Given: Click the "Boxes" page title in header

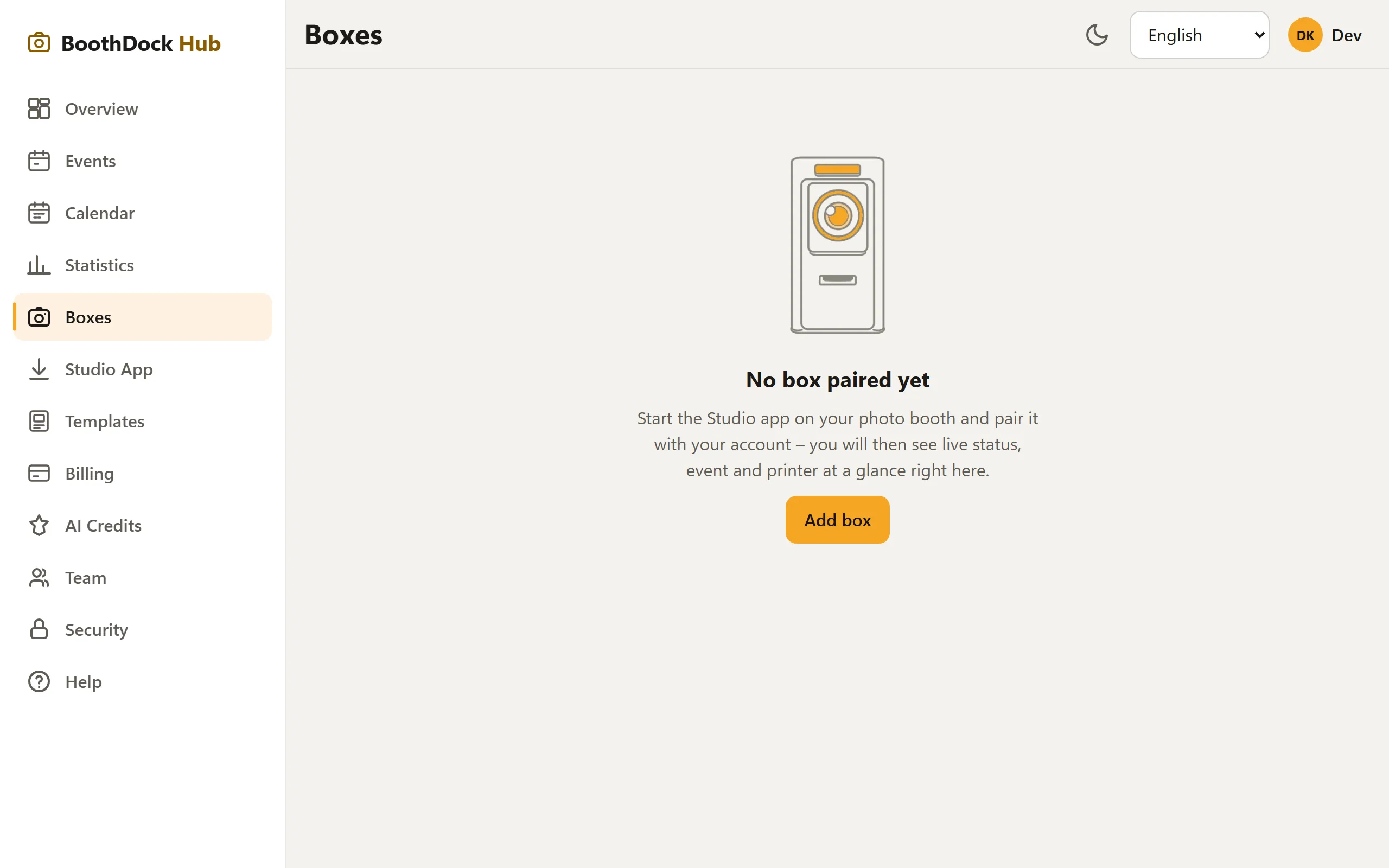Looking at the screenshot, I should point(343,35).
